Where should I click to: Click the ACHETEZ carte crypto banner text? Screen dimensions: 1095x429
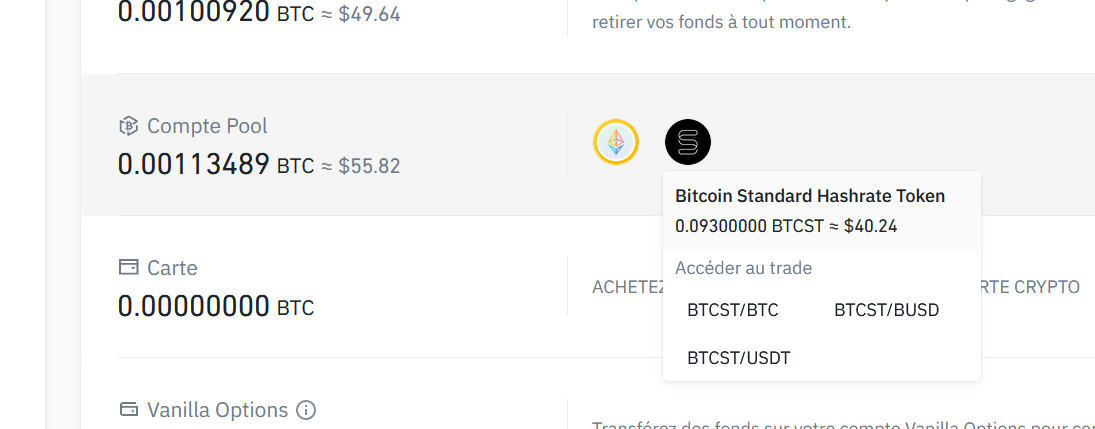836,287
